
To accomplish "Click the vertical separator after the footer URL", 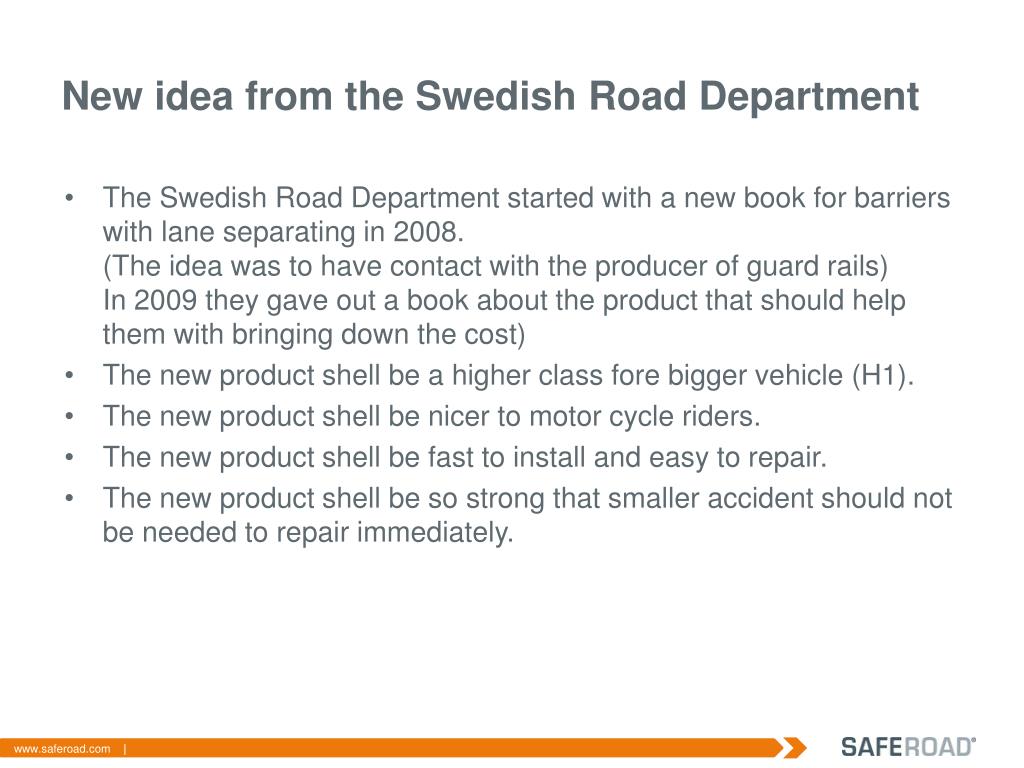I will [x=125, y=749].
